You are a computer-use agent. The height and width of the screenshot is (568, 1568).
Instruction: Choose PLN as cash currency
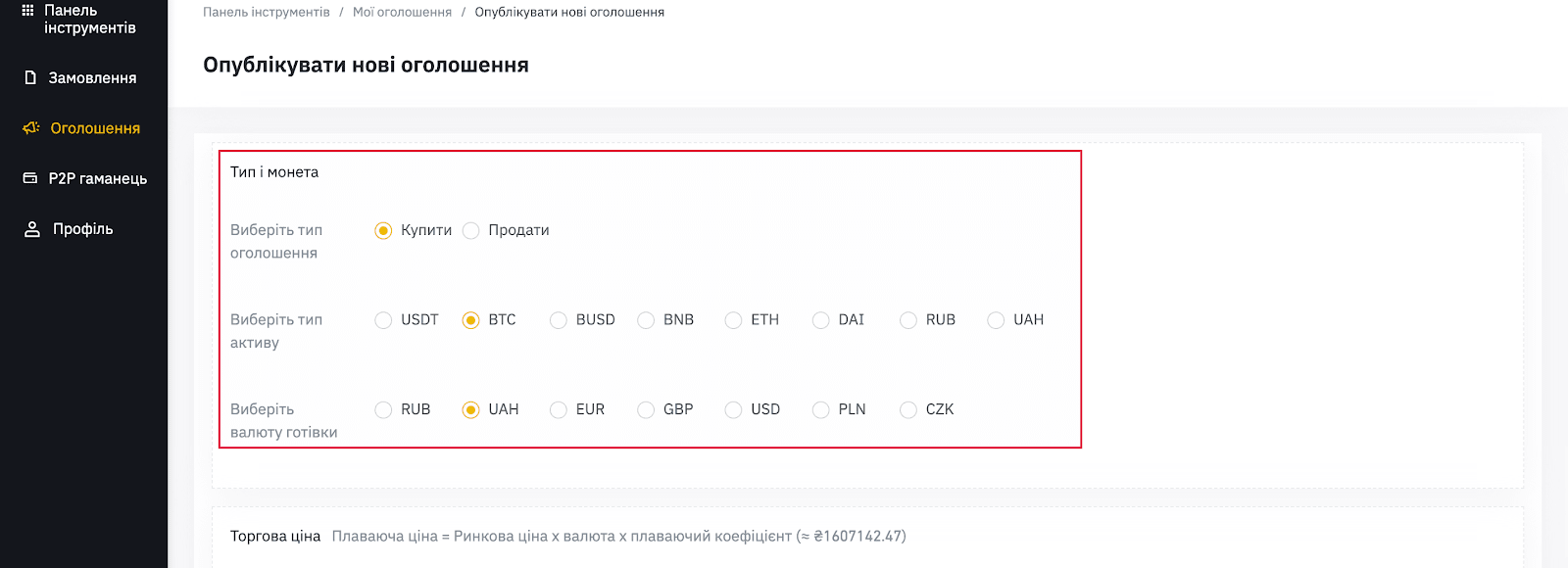pos(821,409)
